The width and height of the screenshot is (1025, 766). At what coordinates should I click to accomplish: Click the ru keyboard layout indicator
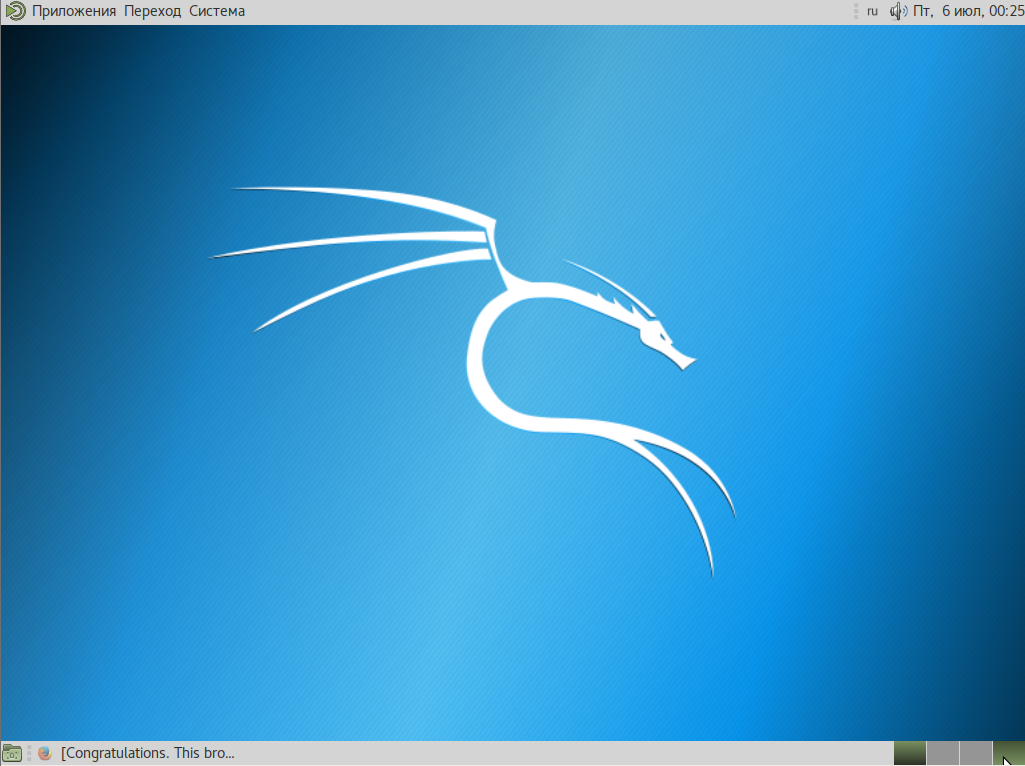pos(872,11)
